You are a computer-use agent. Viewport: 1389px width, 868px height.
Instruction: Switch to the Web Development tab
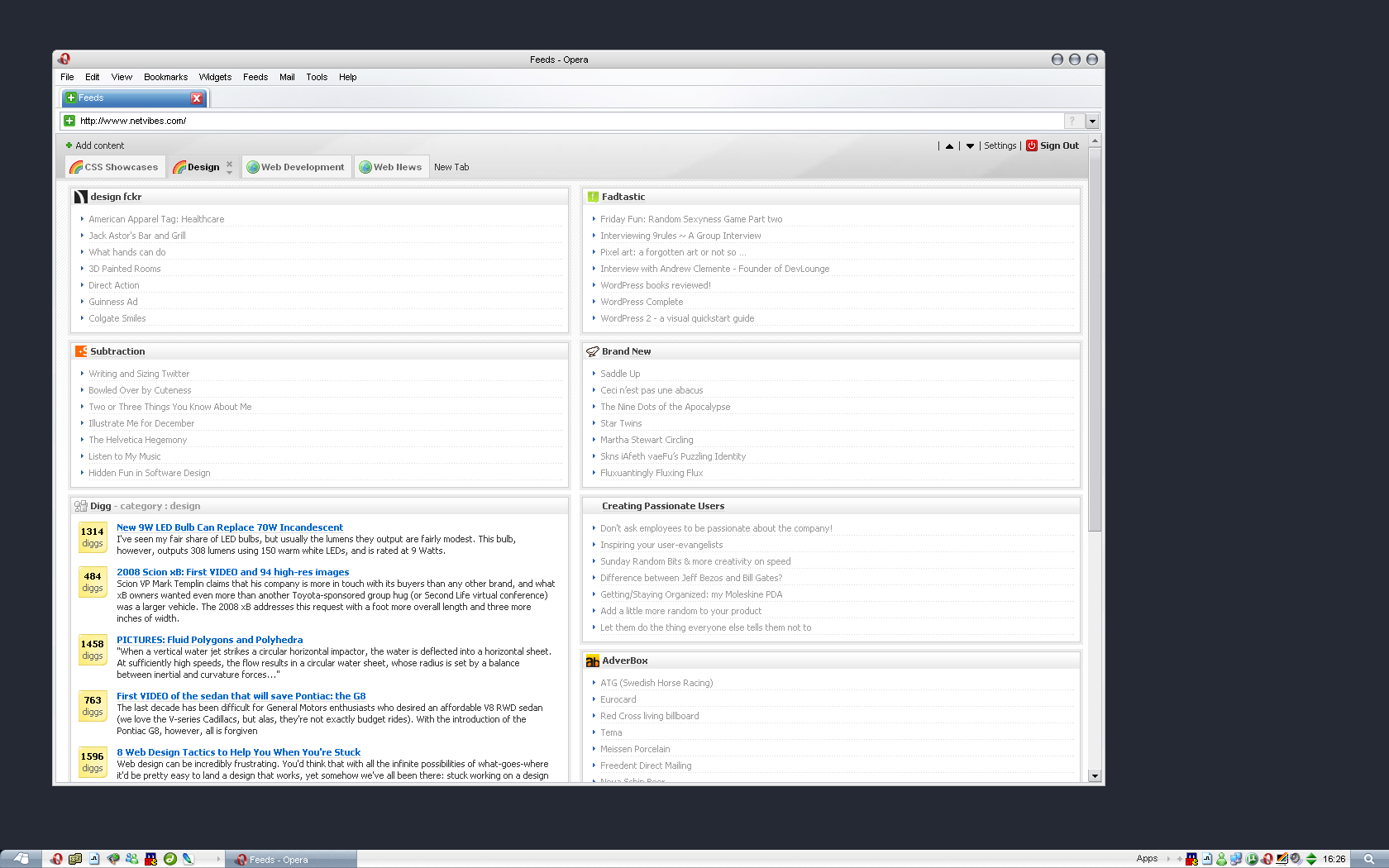click(297, 167)
